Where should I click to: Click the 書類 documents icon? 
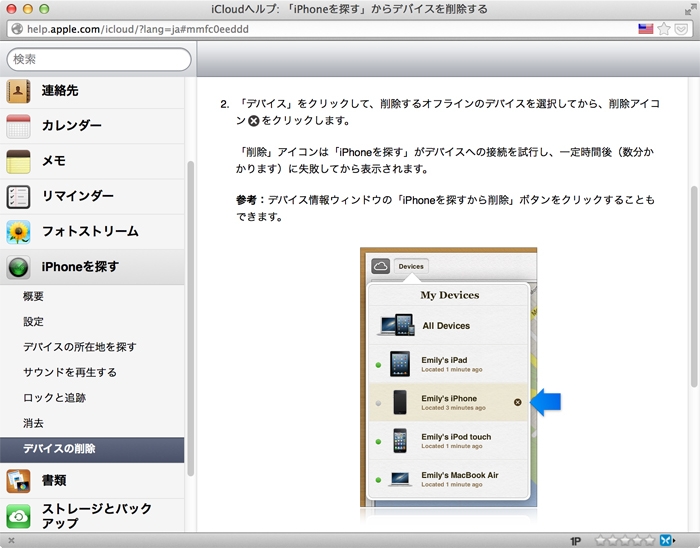click(19, 481)
